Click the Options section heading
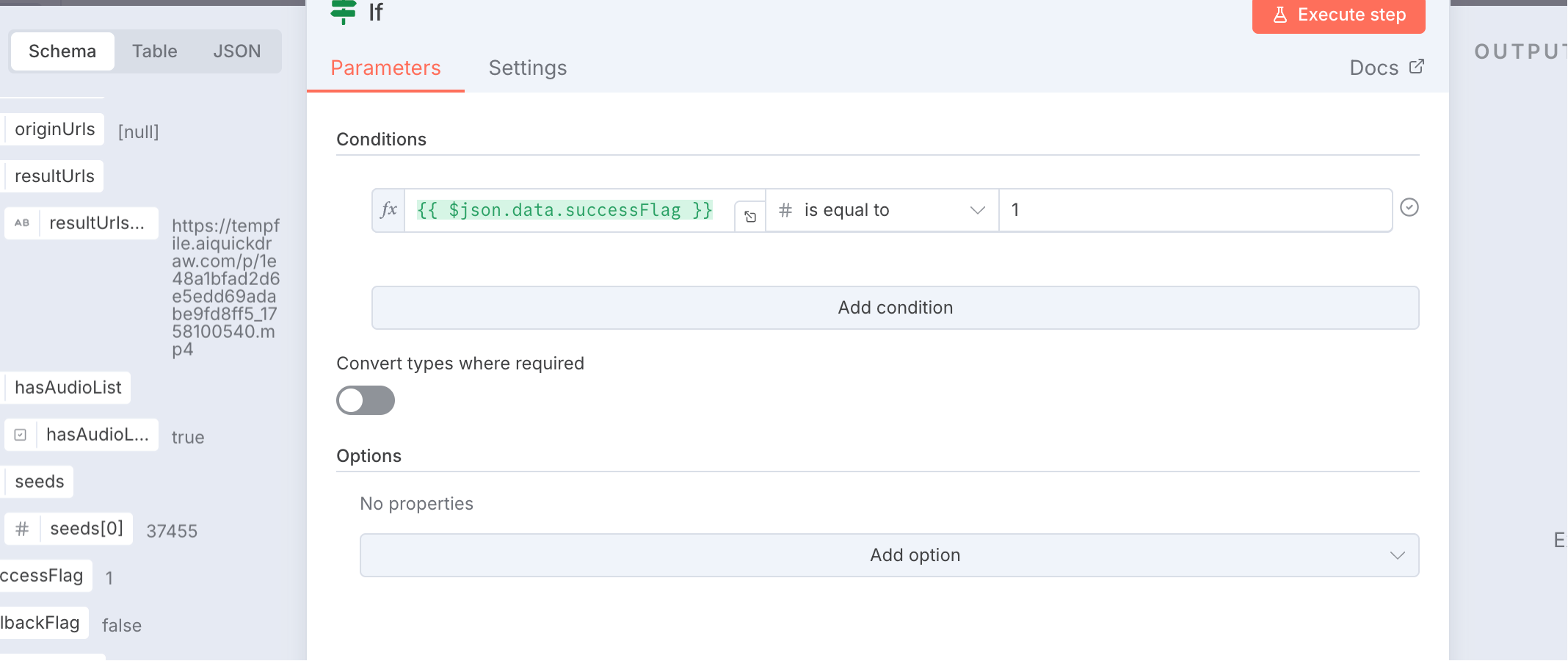 click(369, 456)
